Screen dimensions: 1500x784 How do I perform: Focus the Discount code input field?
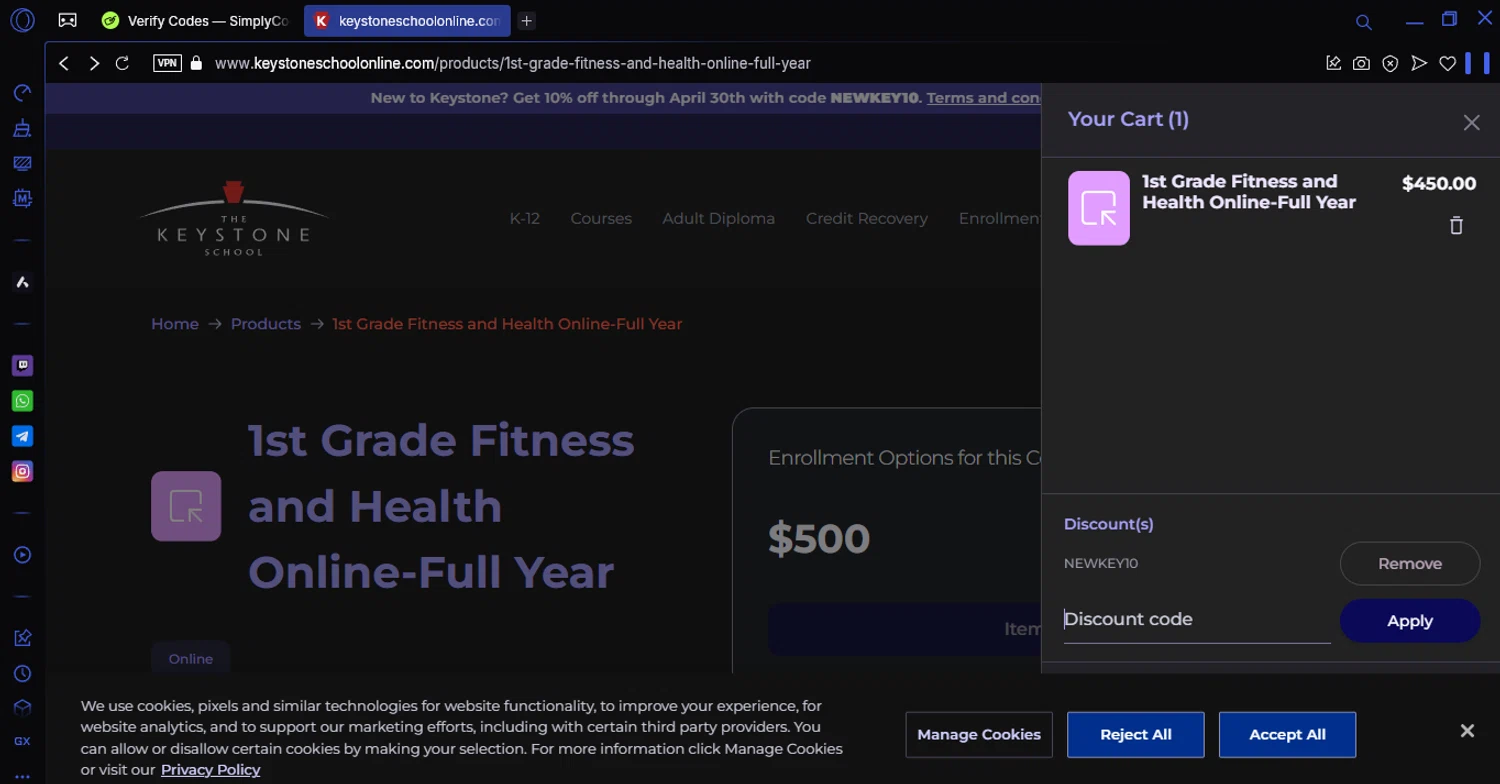1197,620
